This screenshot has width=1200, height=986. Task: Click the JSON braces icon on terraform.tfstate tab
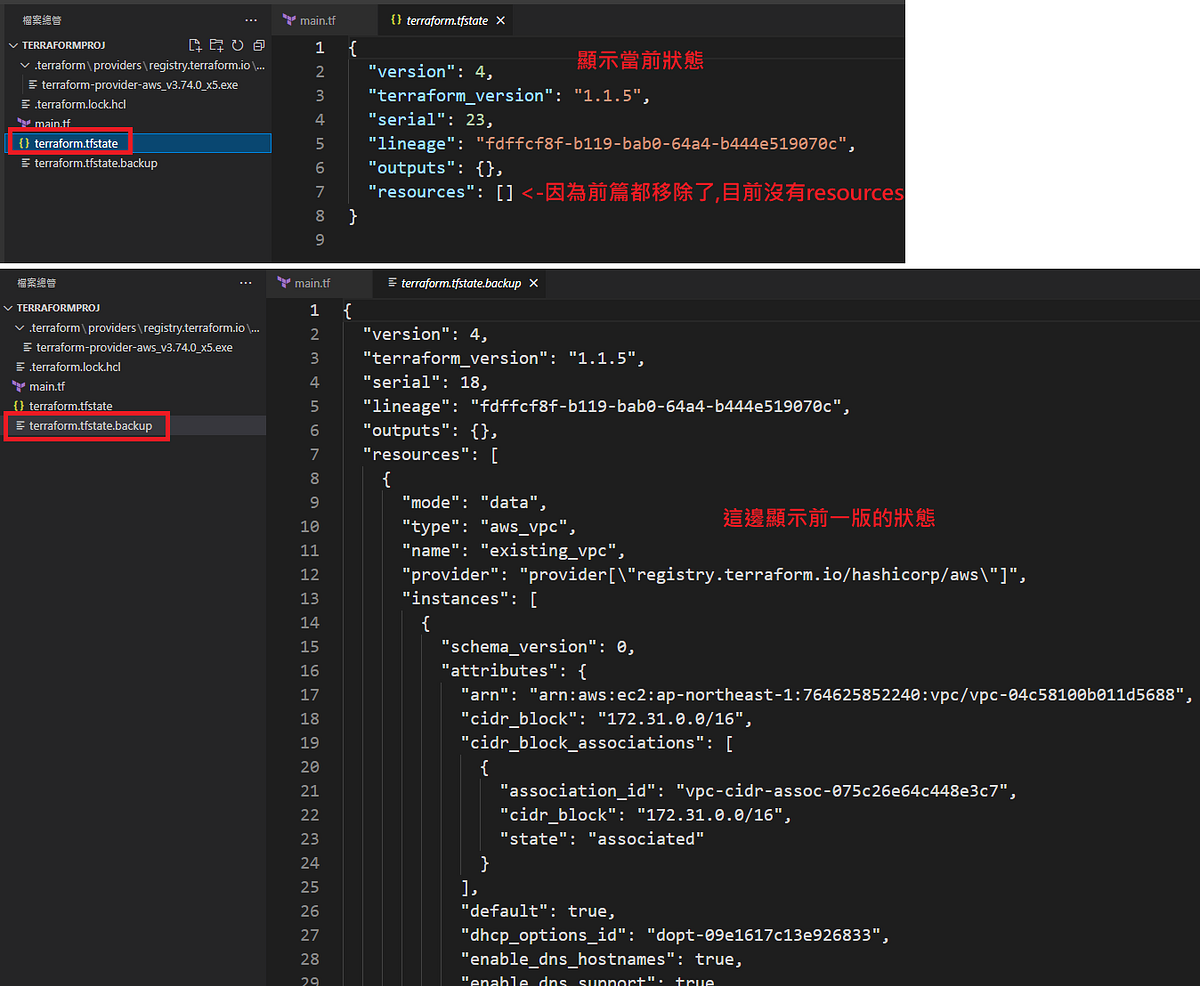(x=394, y=19)
